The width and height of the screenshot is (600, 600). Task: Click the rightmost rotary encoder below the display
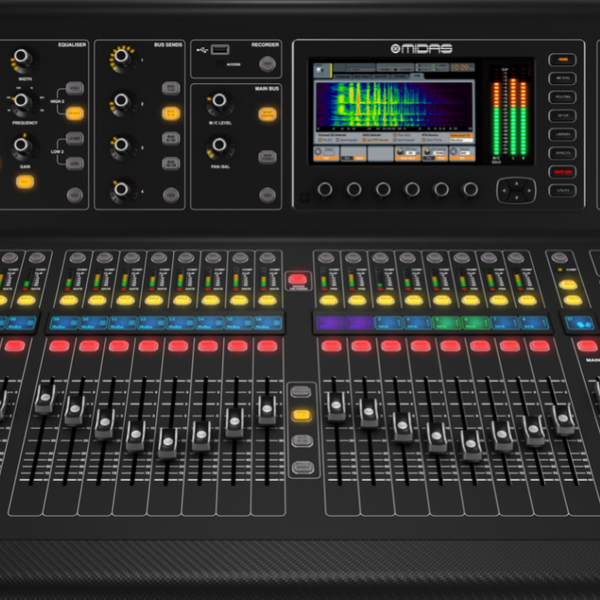point(470,189)
